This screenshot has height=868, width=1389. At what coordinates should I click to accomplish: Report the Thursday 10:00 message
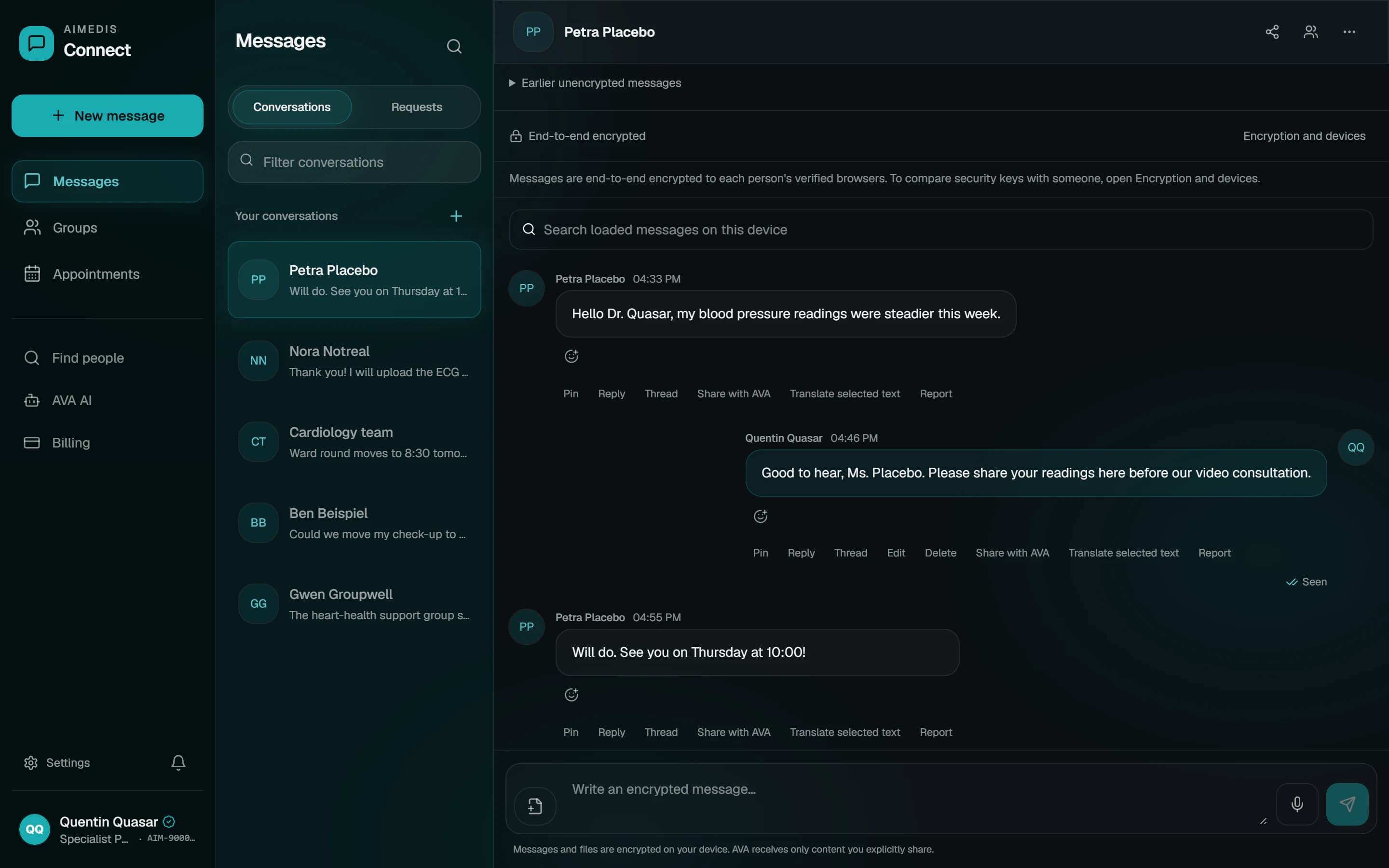click(x=936, y=732)
